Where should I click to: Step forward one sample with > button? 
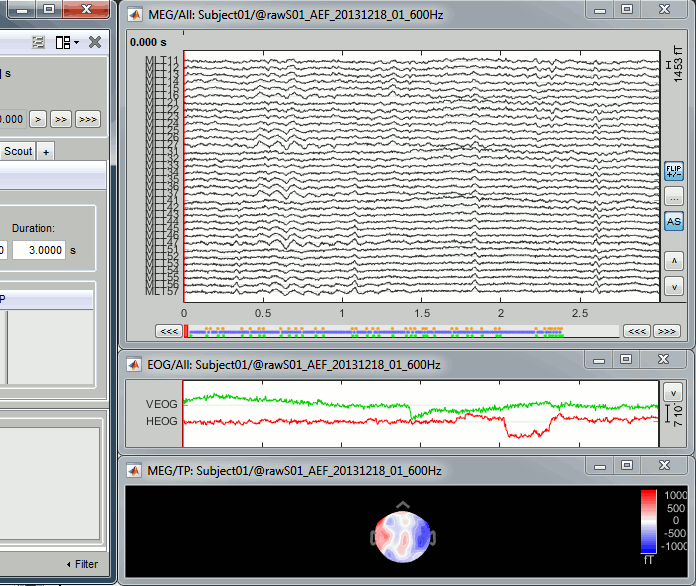pyautogui.click(x=37, y=119)
